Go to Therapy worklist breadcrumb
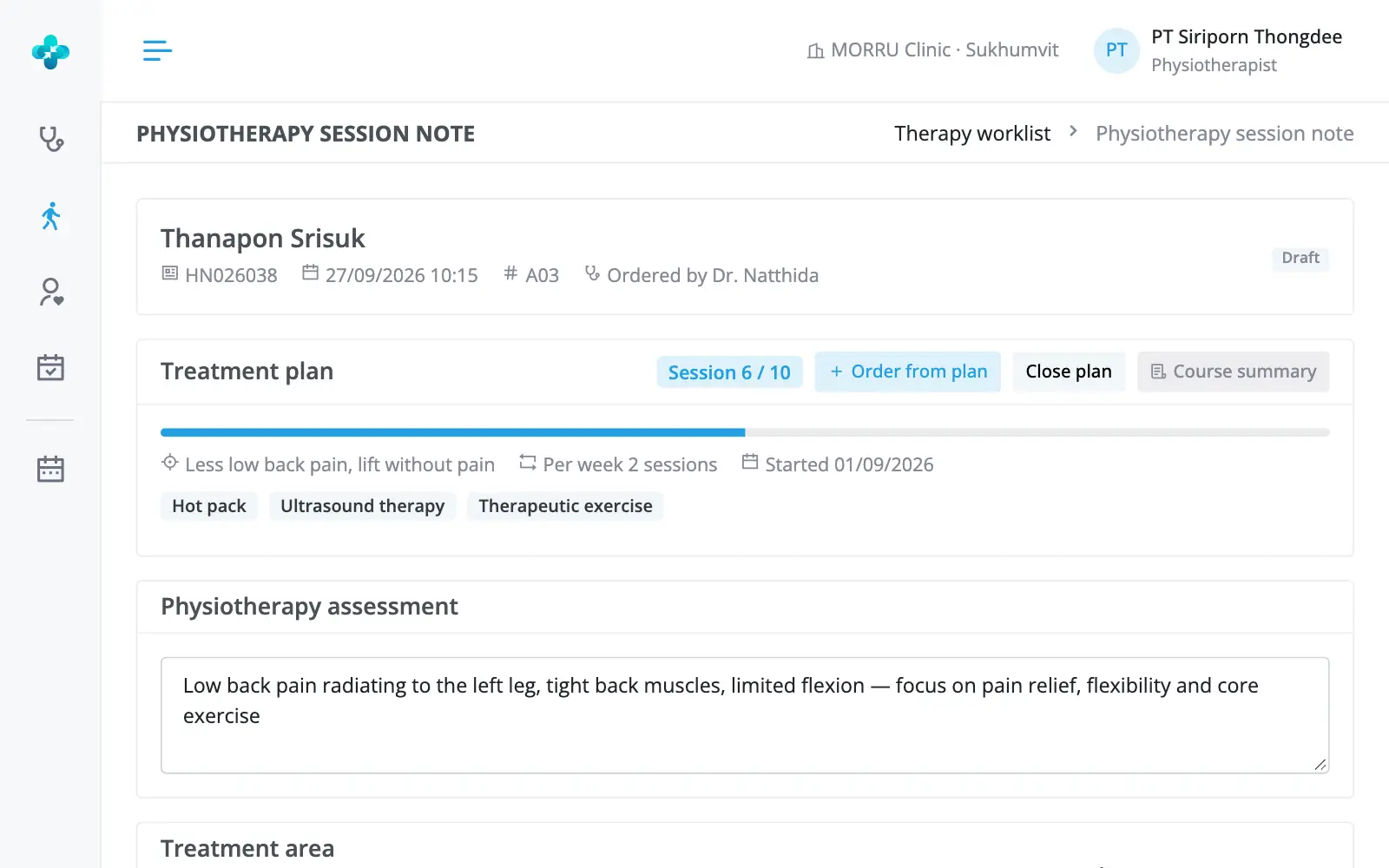The width and height of the screenshot is (1389, 868). coord(972,134)
